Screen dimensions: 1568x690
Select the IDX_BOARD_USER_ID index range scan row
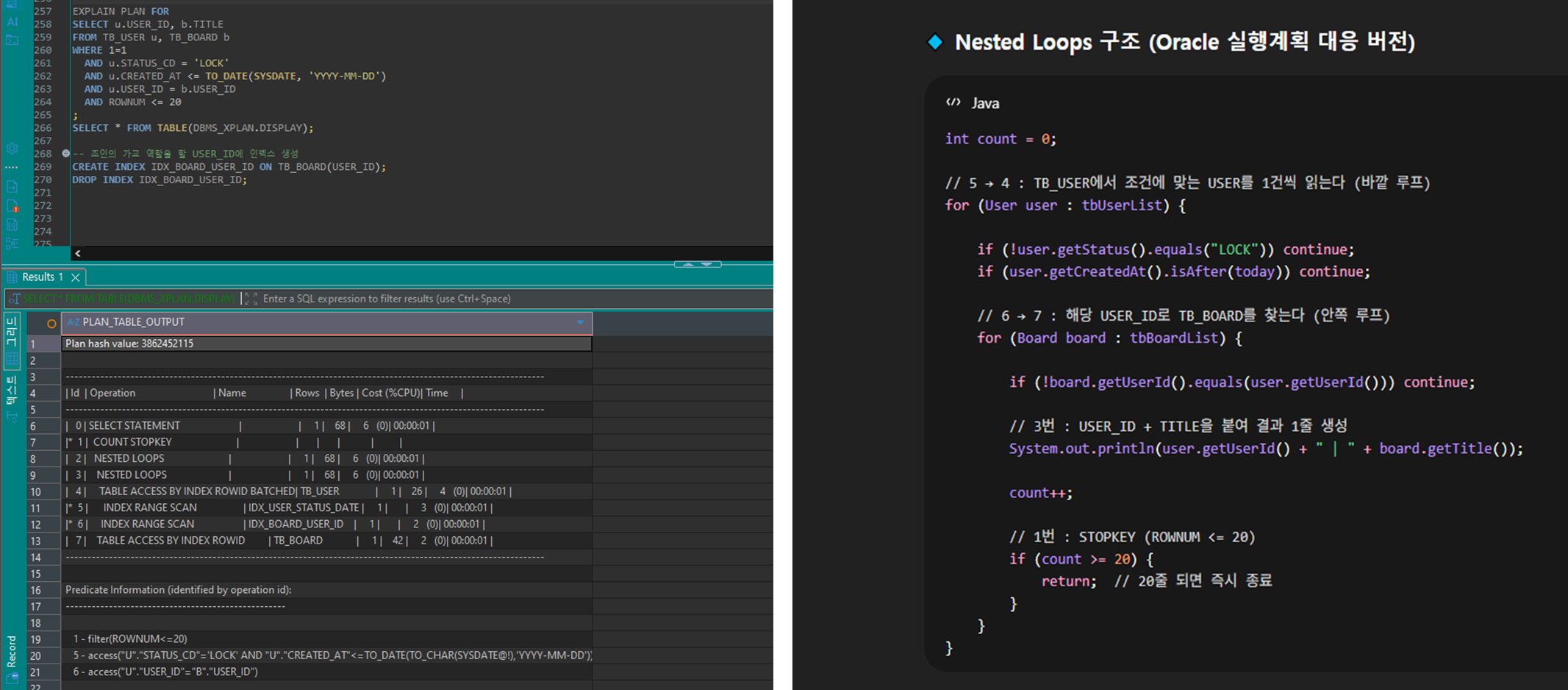pos(326,524)
